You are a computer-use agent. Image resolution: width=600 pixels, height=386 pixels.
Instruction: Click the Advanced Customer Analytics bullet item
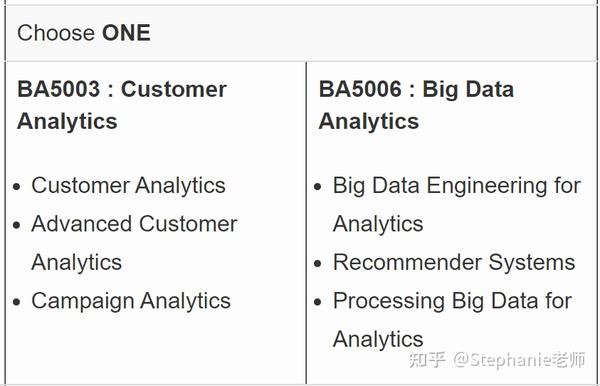pyautogui.click(x=134, y=243)
